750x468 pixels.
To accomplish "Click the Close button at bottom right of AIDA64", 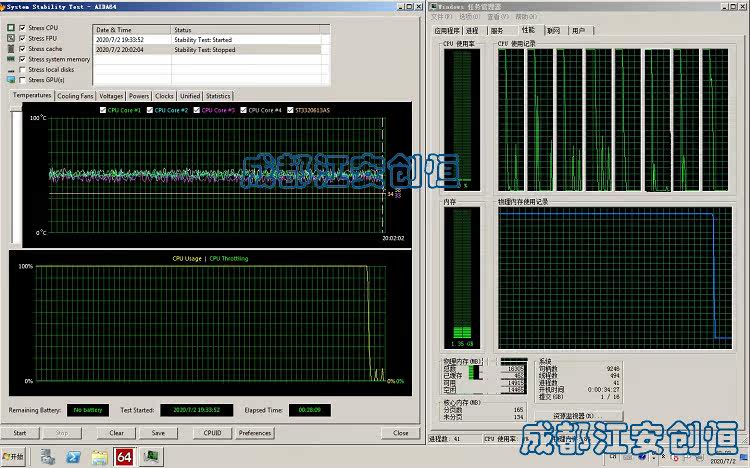I will pyautogui.click(x=400, y=433).
